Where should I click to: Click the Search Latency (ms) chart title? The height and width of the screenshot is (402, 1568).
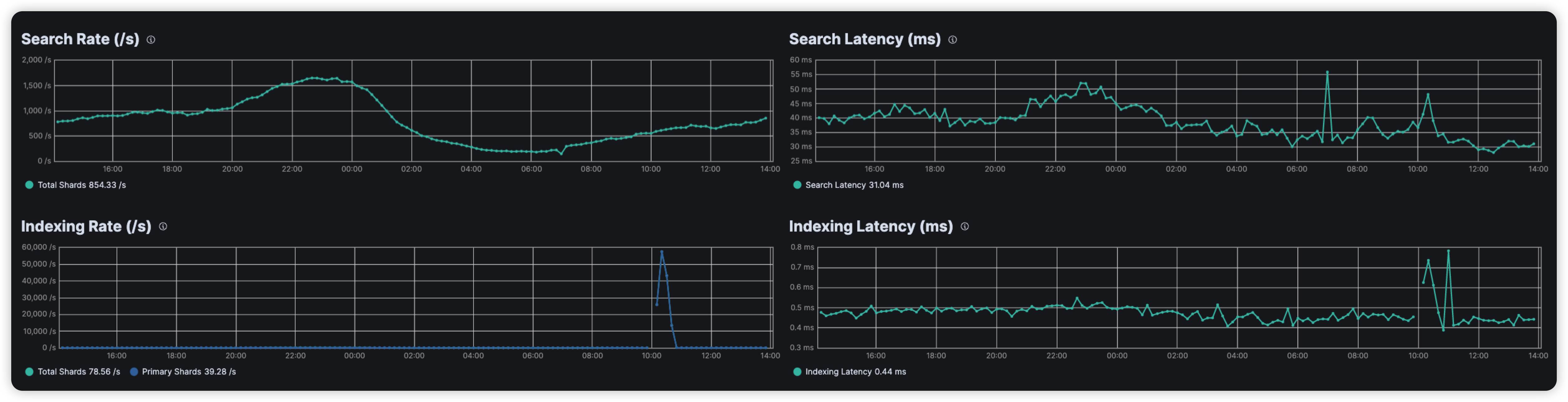(x=864, y=40)
